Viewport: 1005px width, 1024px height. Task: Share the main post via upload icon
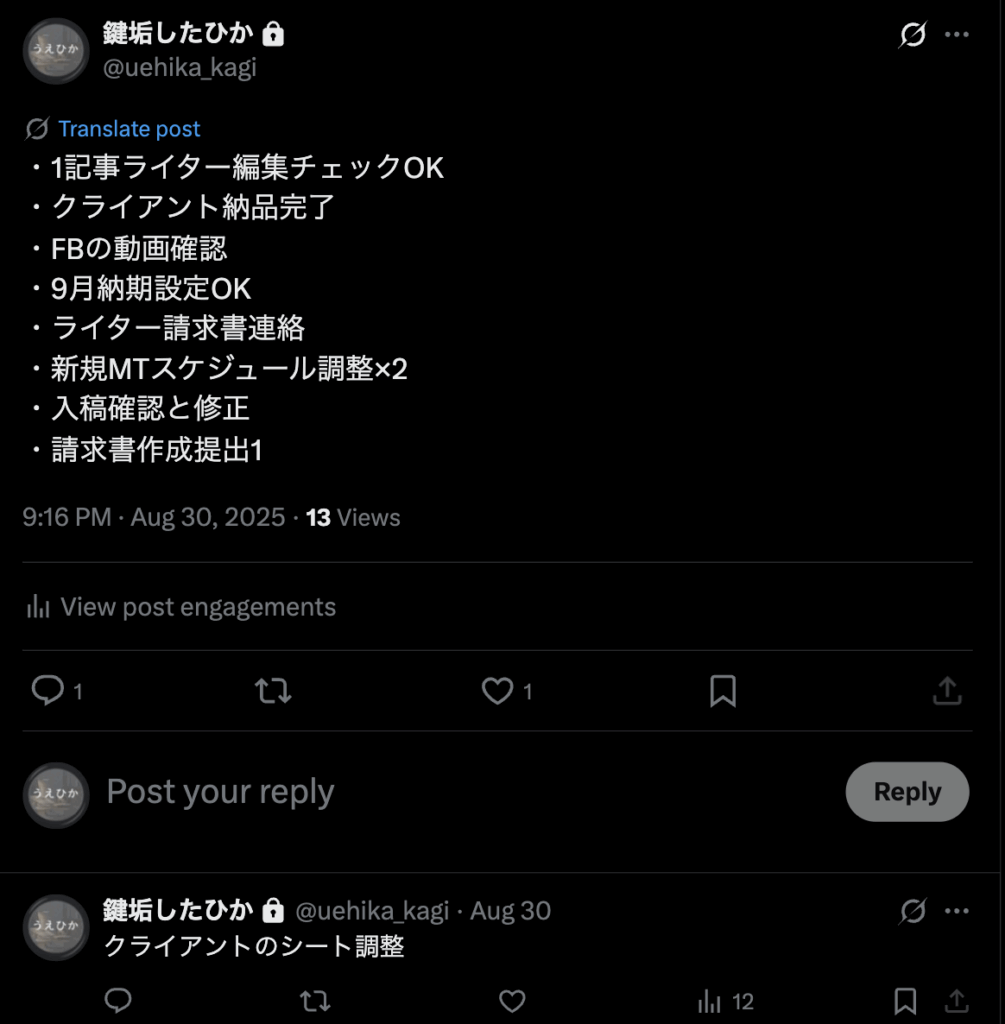click(948, 690)
